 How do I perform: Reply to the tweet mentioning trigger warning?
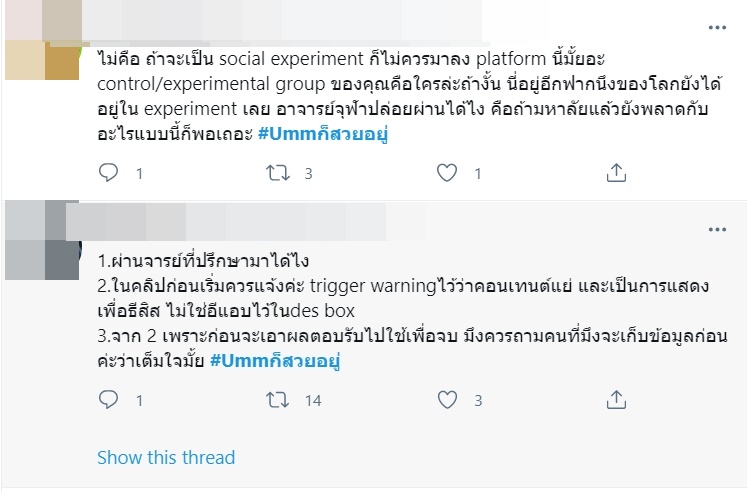(x=109, y=400)
